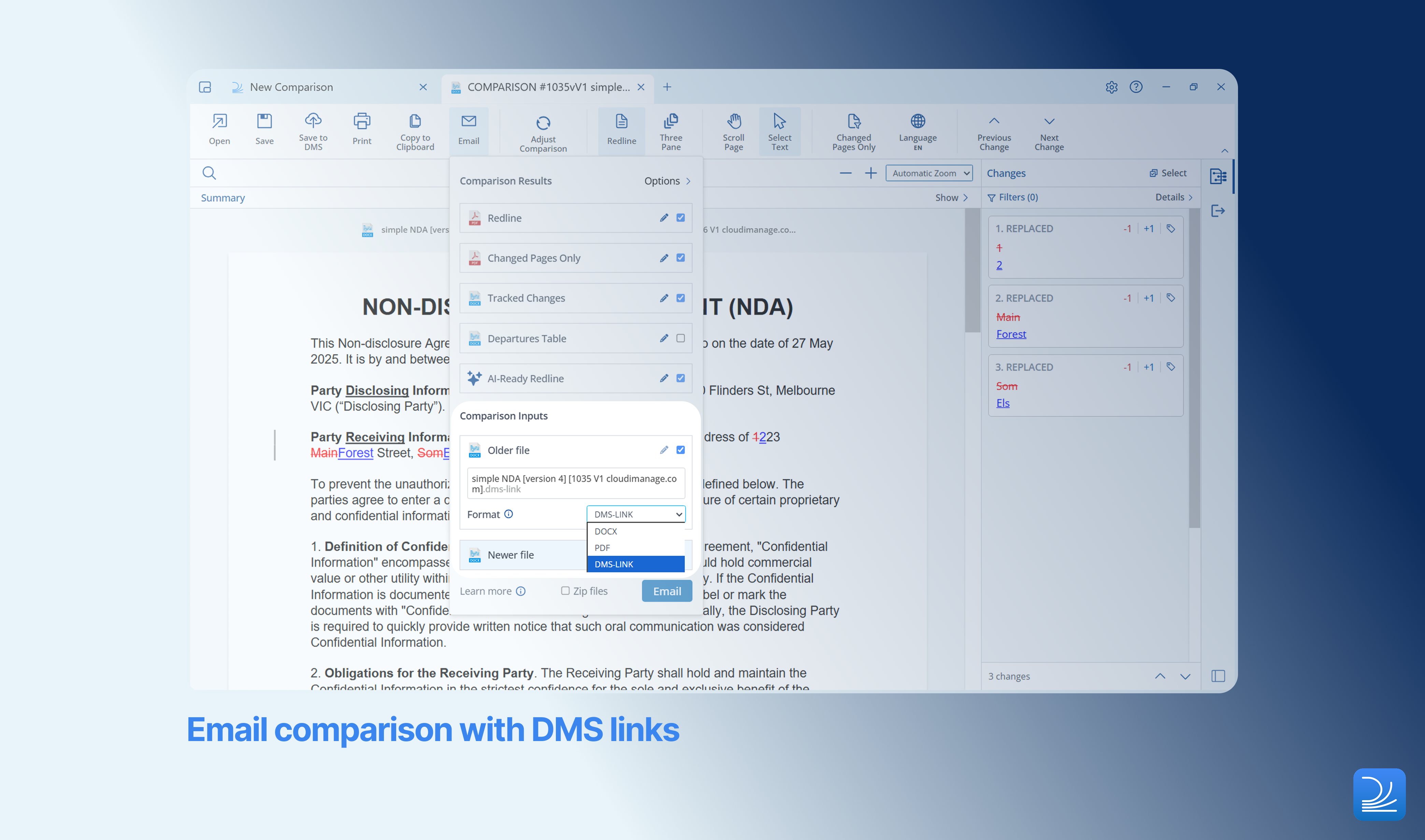This screenshot has height=840, width=1425.
Task: Collapse the ribbon with chevron
Action: pos(1225,150)
